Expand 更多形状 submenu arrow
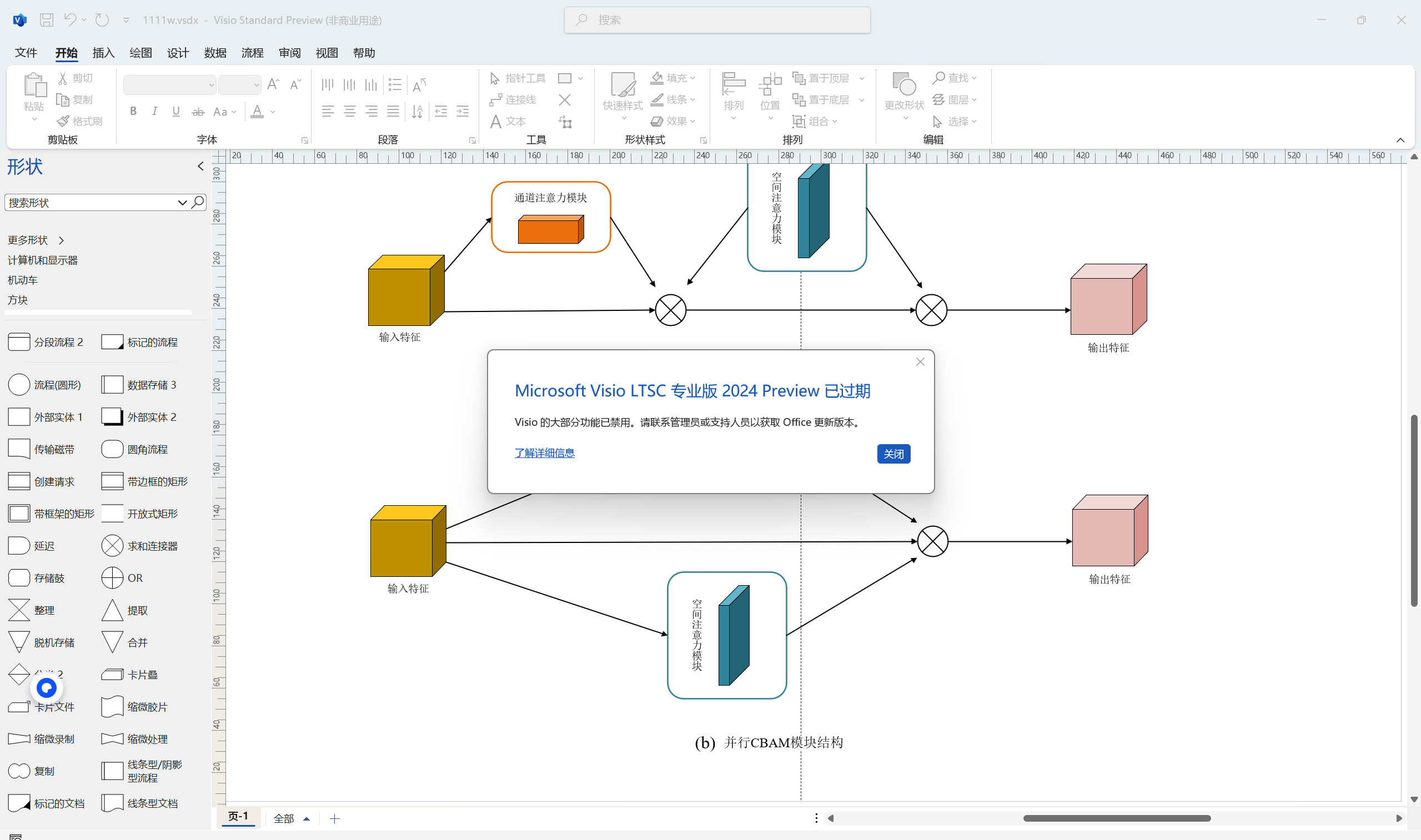 (x=61, y=240)
